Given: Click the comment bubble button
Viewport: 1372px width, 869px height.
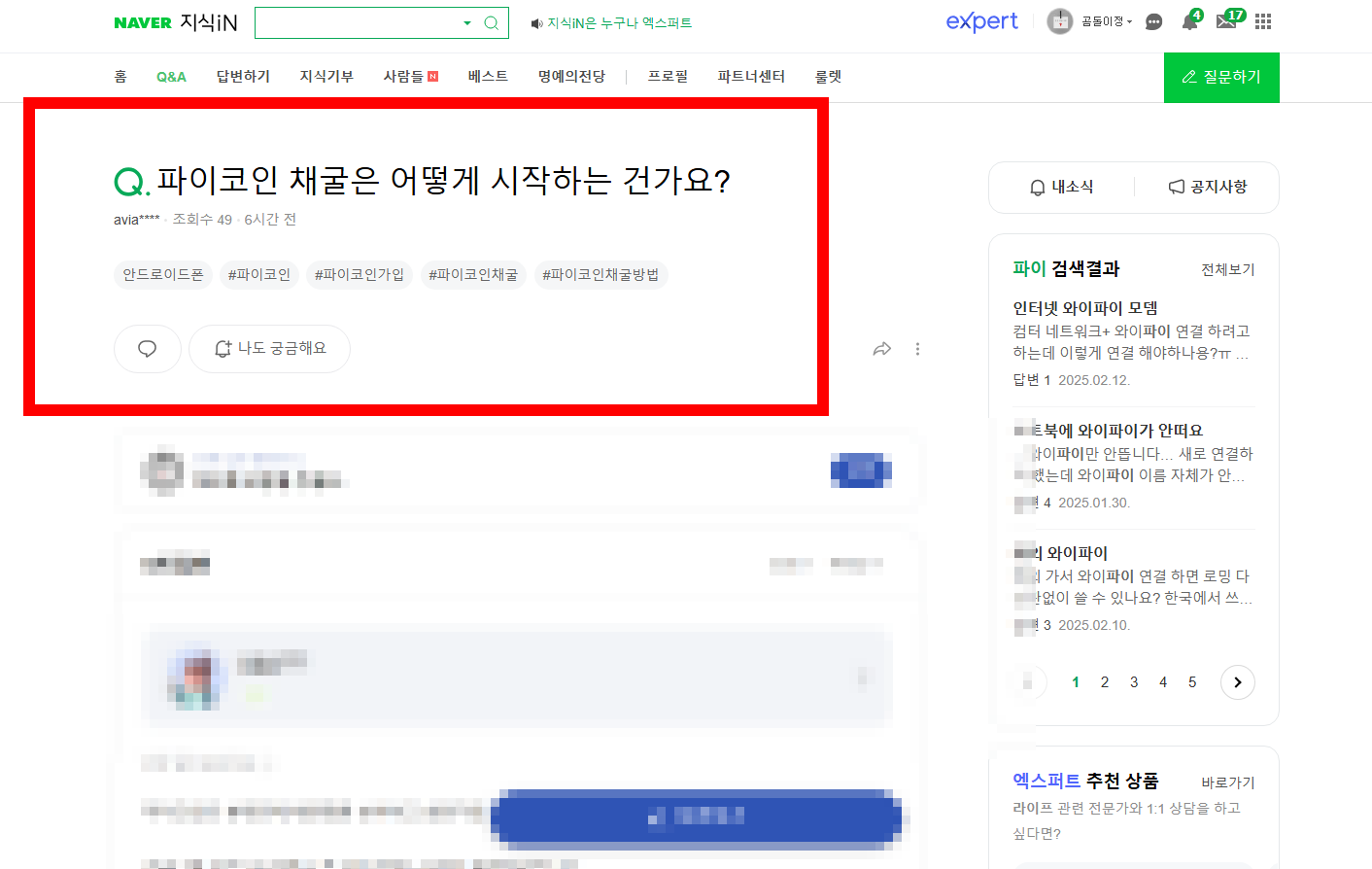Looking at the screenshot, I should pos(148,349).
